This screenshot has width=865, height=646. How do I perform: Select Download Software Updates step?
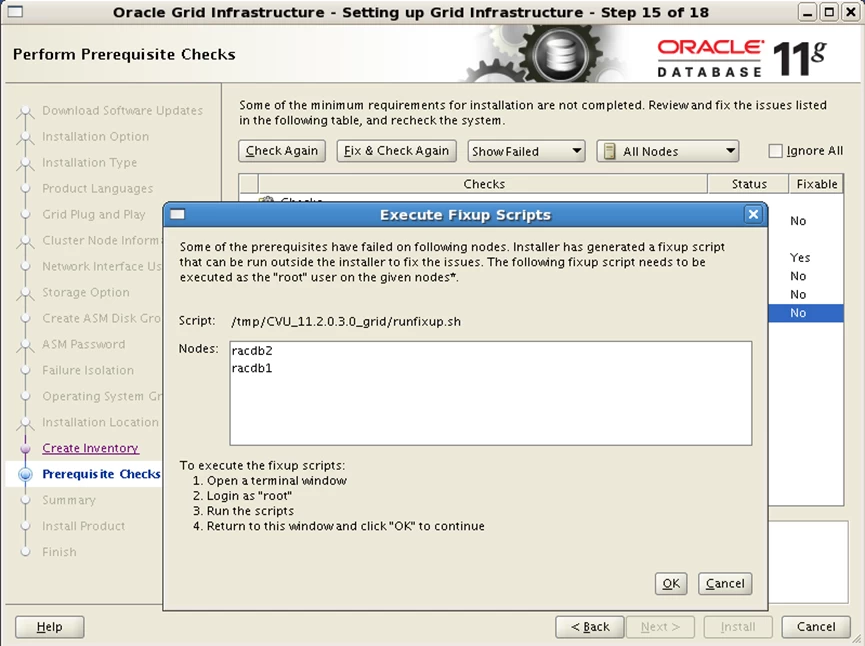coord(122,110)
